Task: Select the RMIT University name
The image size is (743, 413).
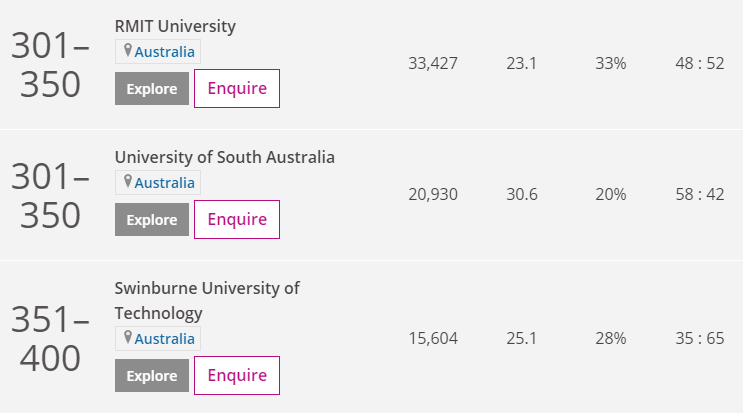Action: 175,26
